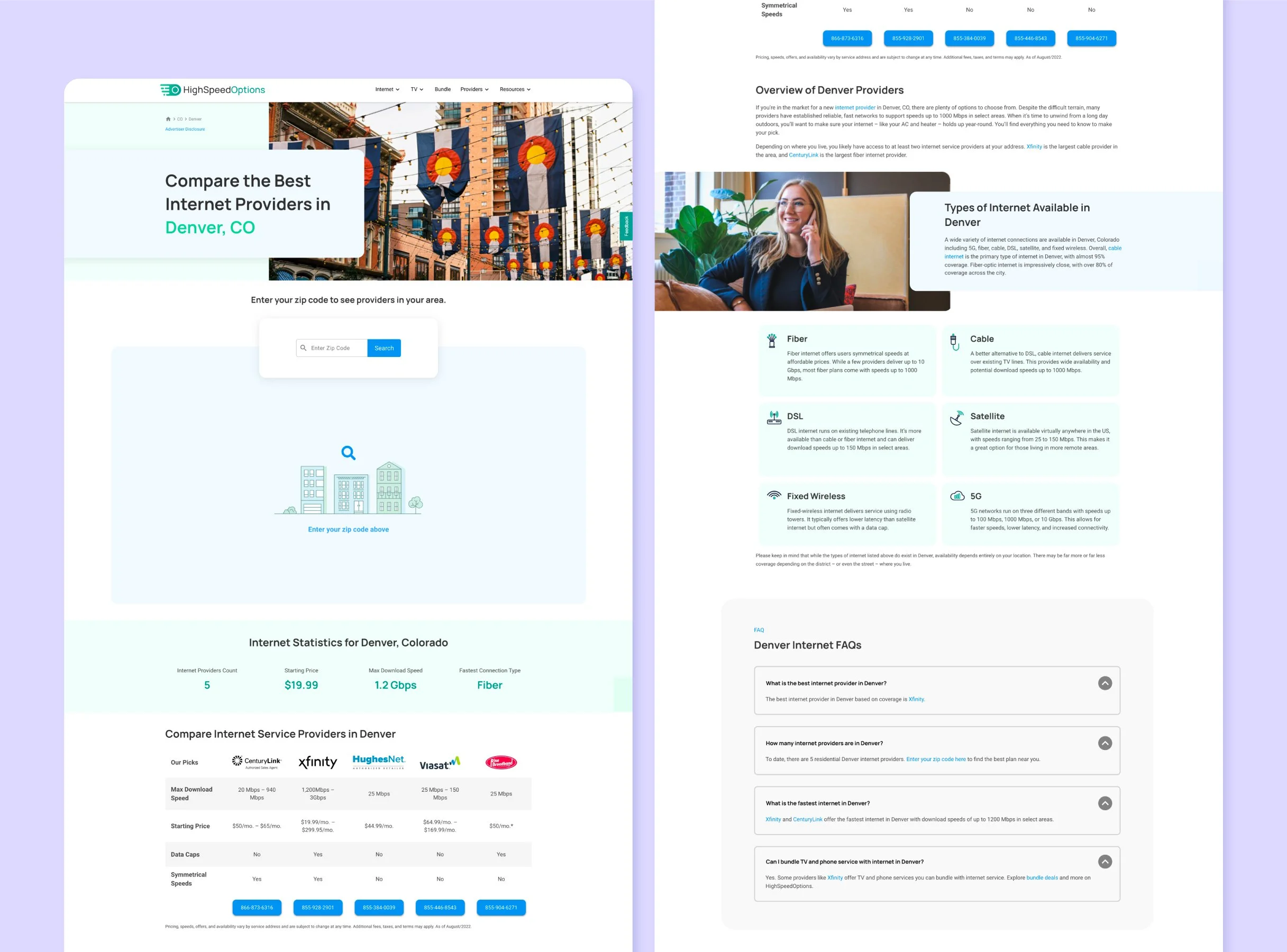Open Xfinity link in bundle FAQ answer
The height and width of the screenshot is (952, 1287).
835,878
